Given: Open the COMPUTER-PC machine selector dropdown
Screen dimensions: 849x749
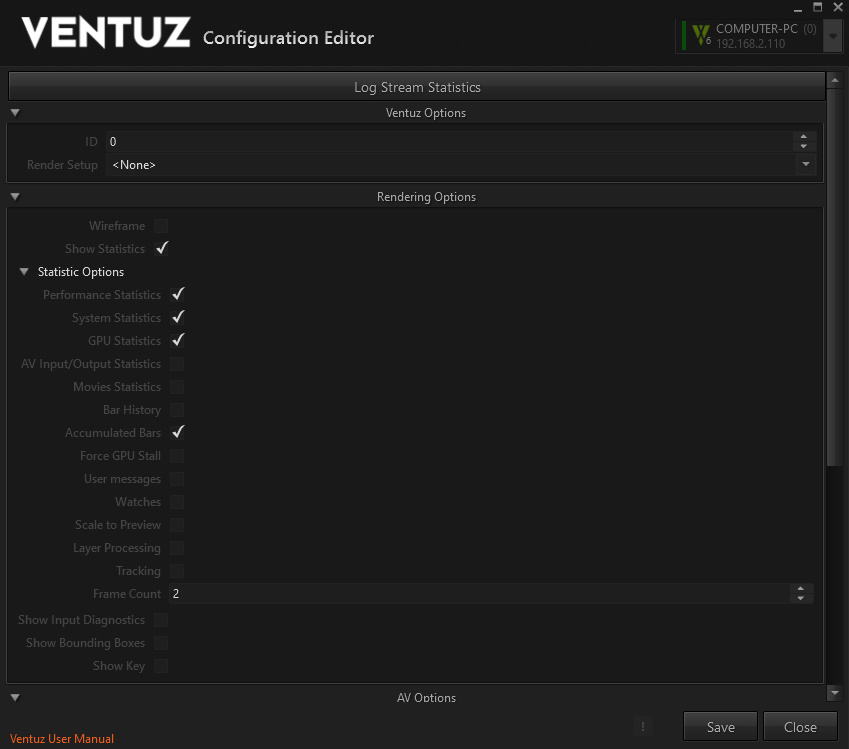Looking at the screenshot, I should (x=832, y=37).
